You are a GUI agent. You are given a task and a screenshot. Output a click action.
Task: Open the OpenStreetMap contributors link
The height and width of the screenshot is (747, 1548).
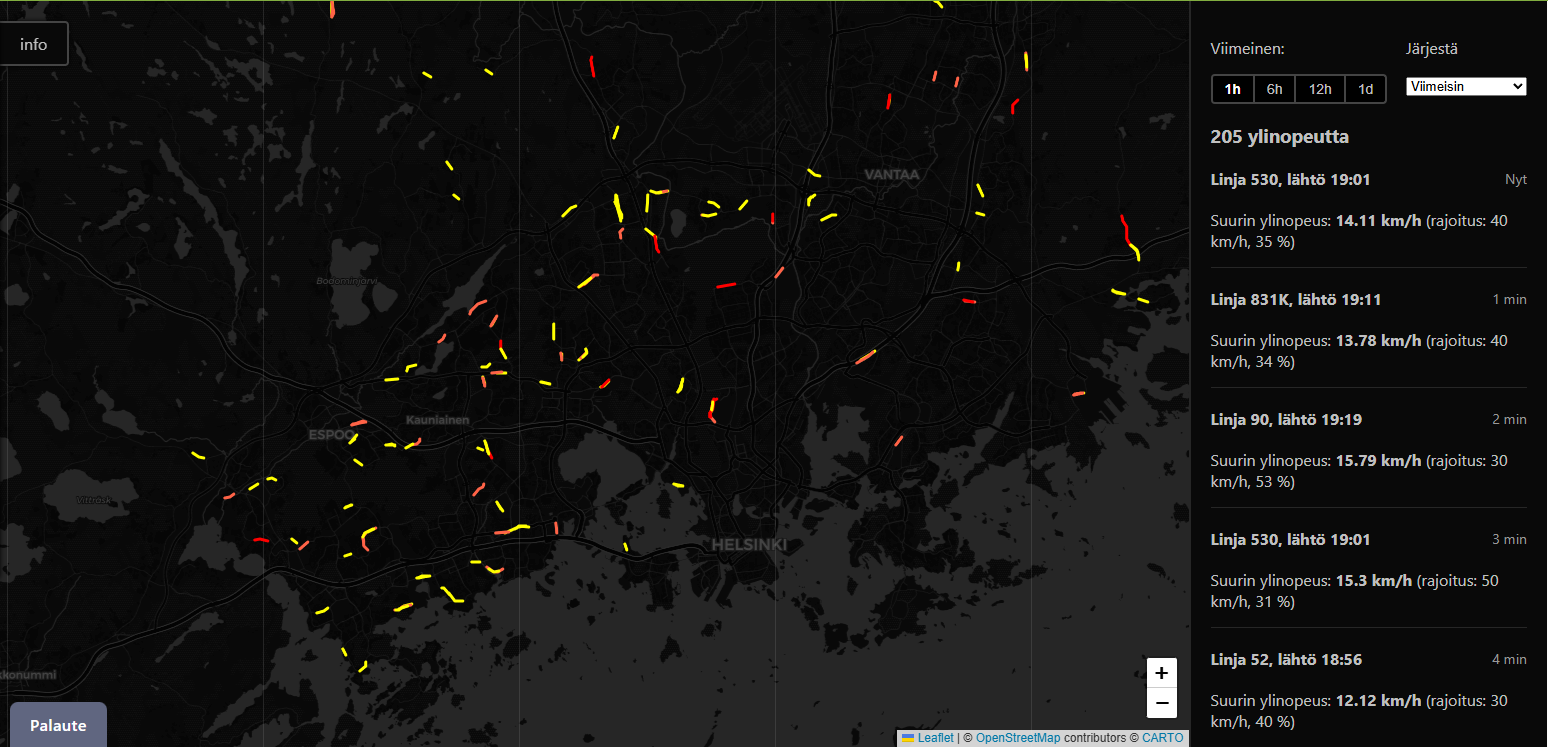pos(1017,738)
